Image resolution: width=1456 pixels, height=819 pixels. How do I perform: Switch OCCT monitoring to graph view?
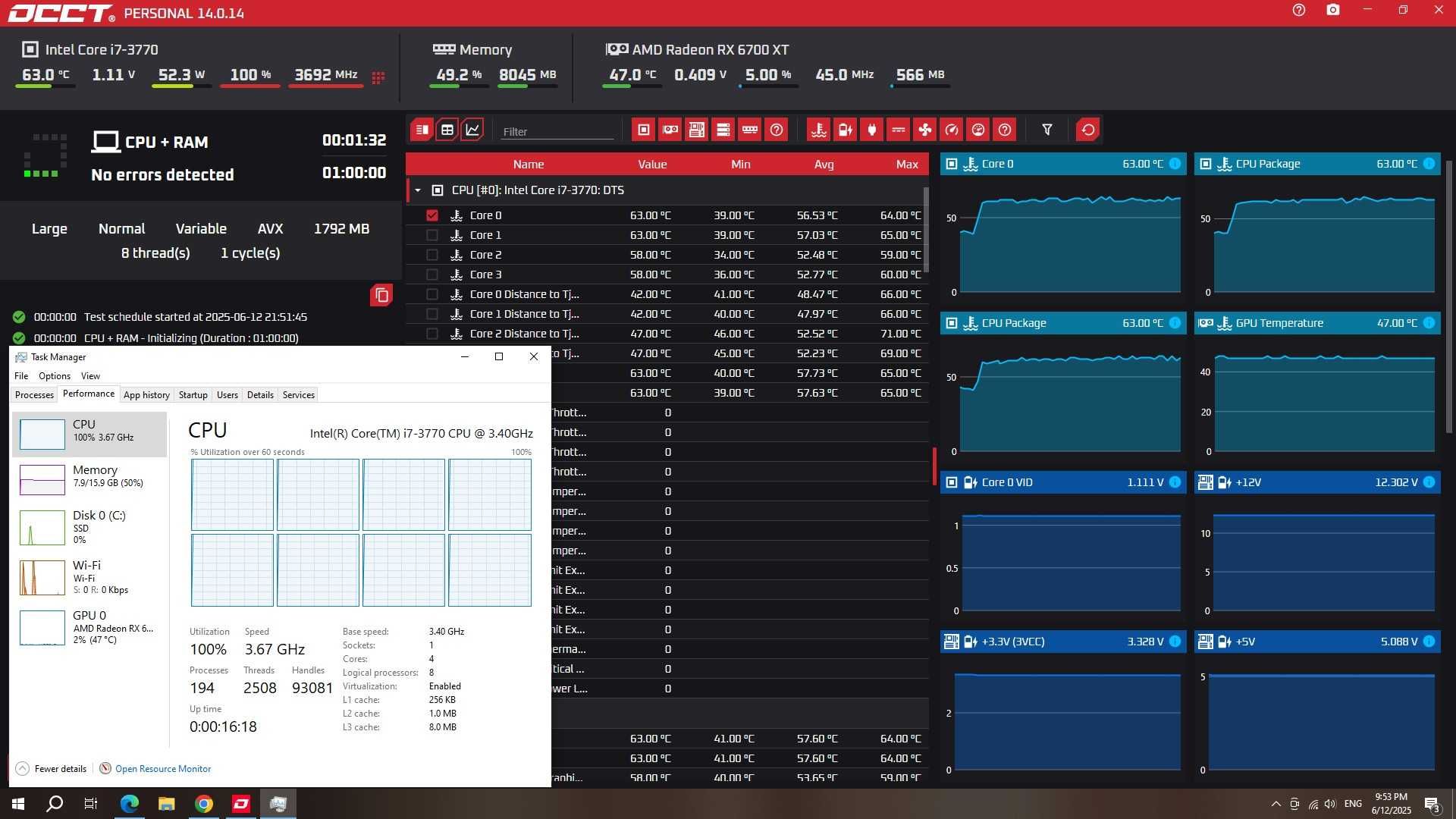click(472, 130)
